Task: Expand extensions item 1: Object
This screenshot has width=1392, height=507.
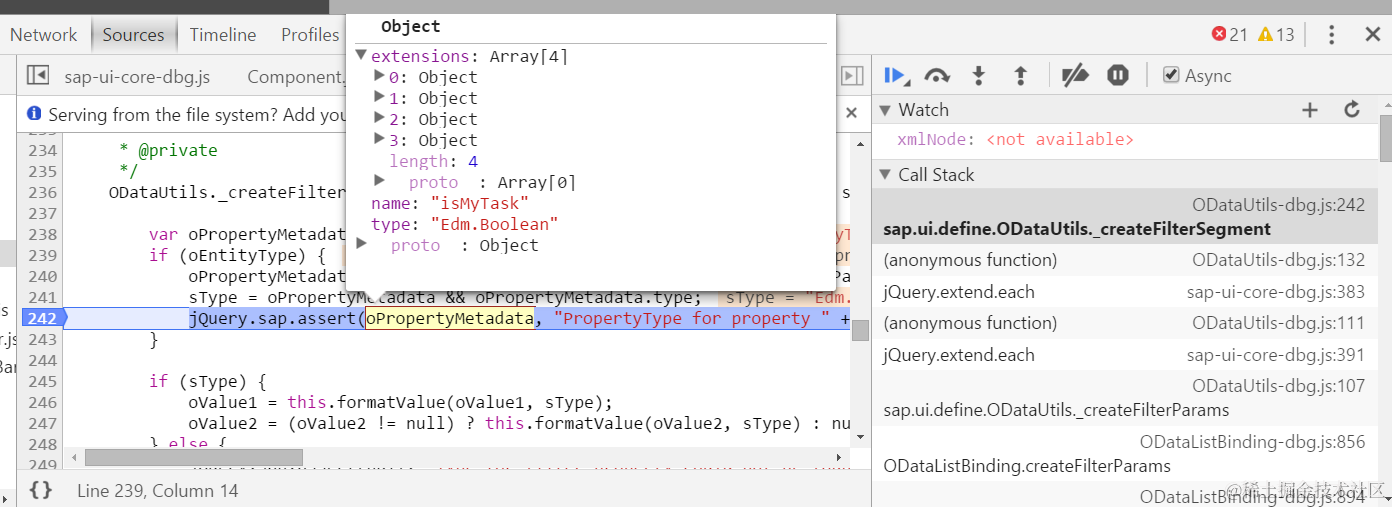Action: [x=379, y=97]
